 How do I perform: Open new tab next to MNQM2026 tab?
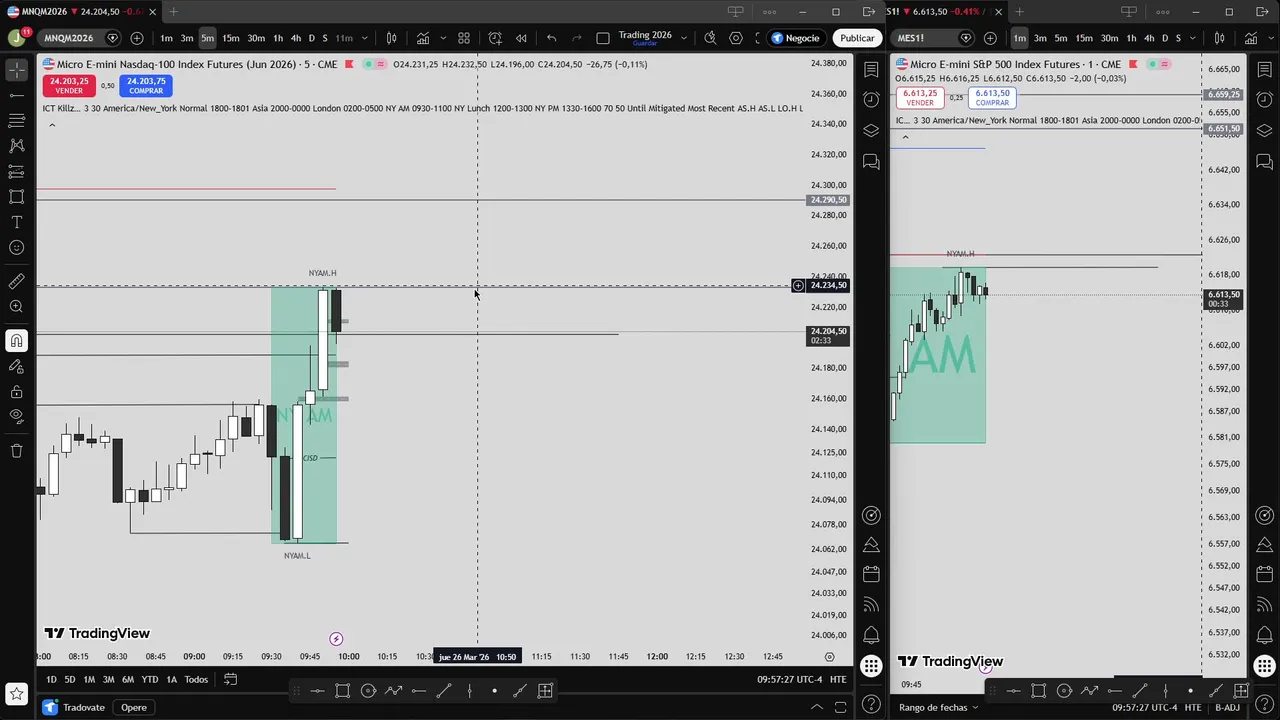[173, 12]
